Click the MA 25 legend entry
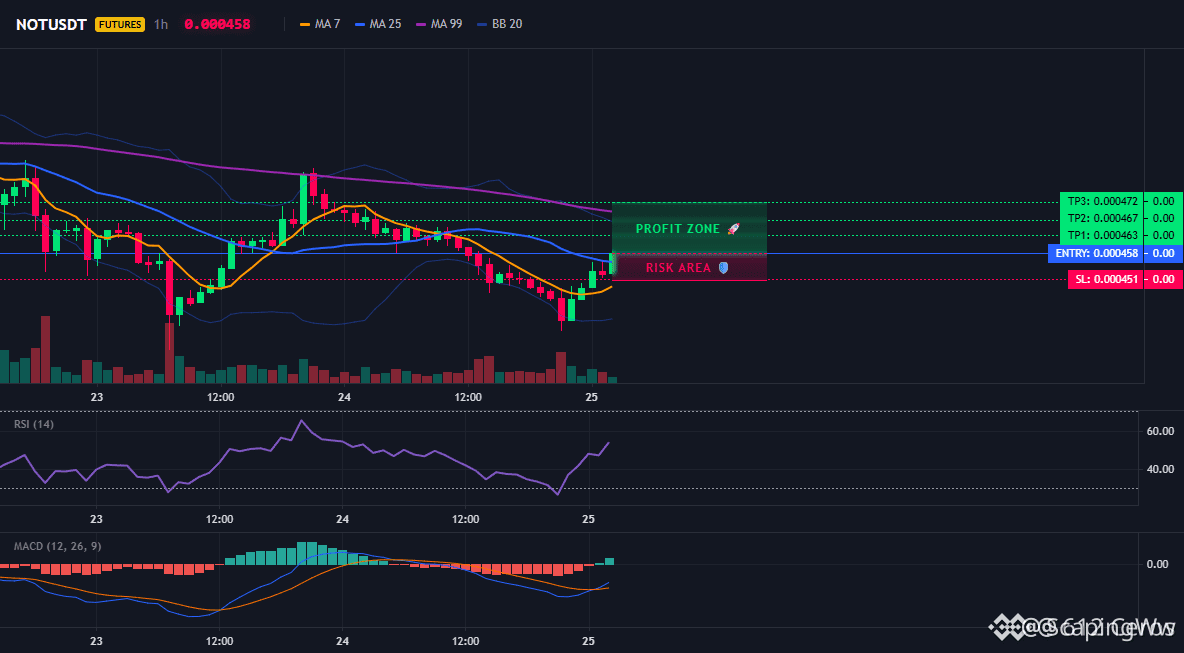The height and width of the screenshot is (653, 1184). tap(378, 24)
